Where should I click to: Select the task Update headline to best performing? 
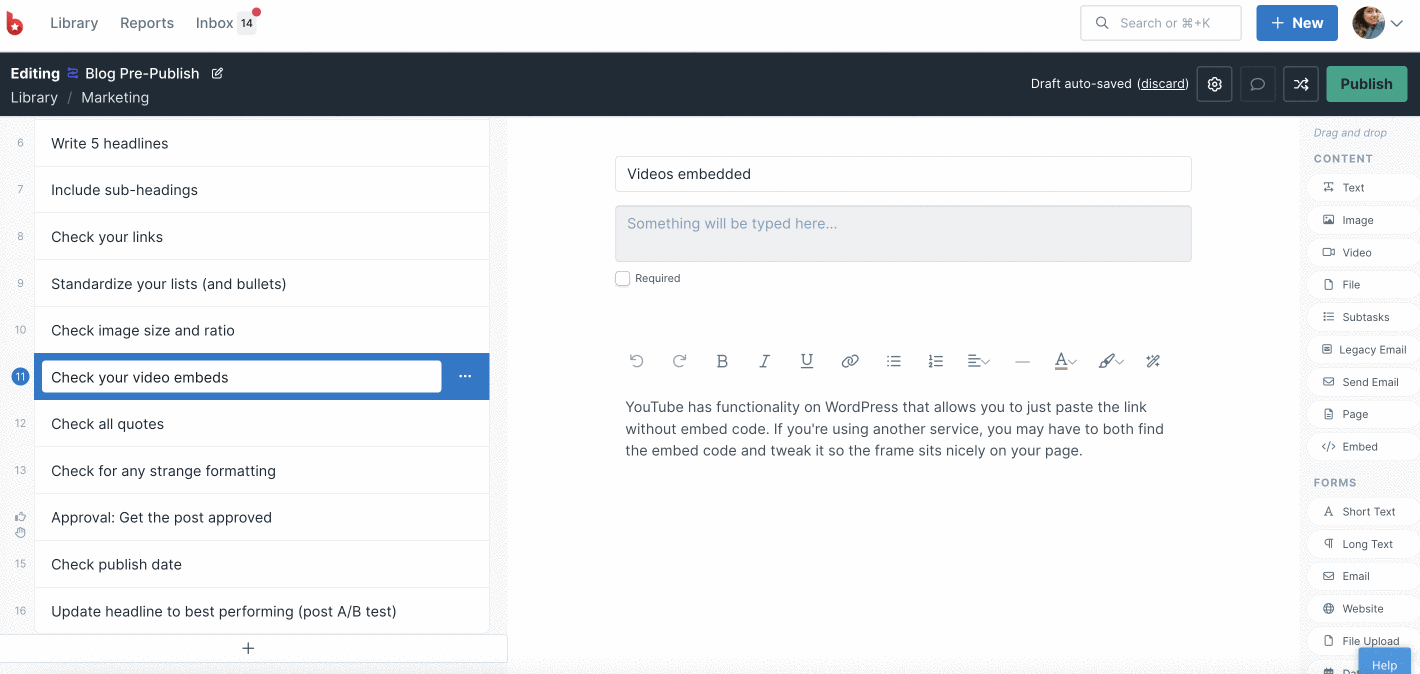point(262,611)
